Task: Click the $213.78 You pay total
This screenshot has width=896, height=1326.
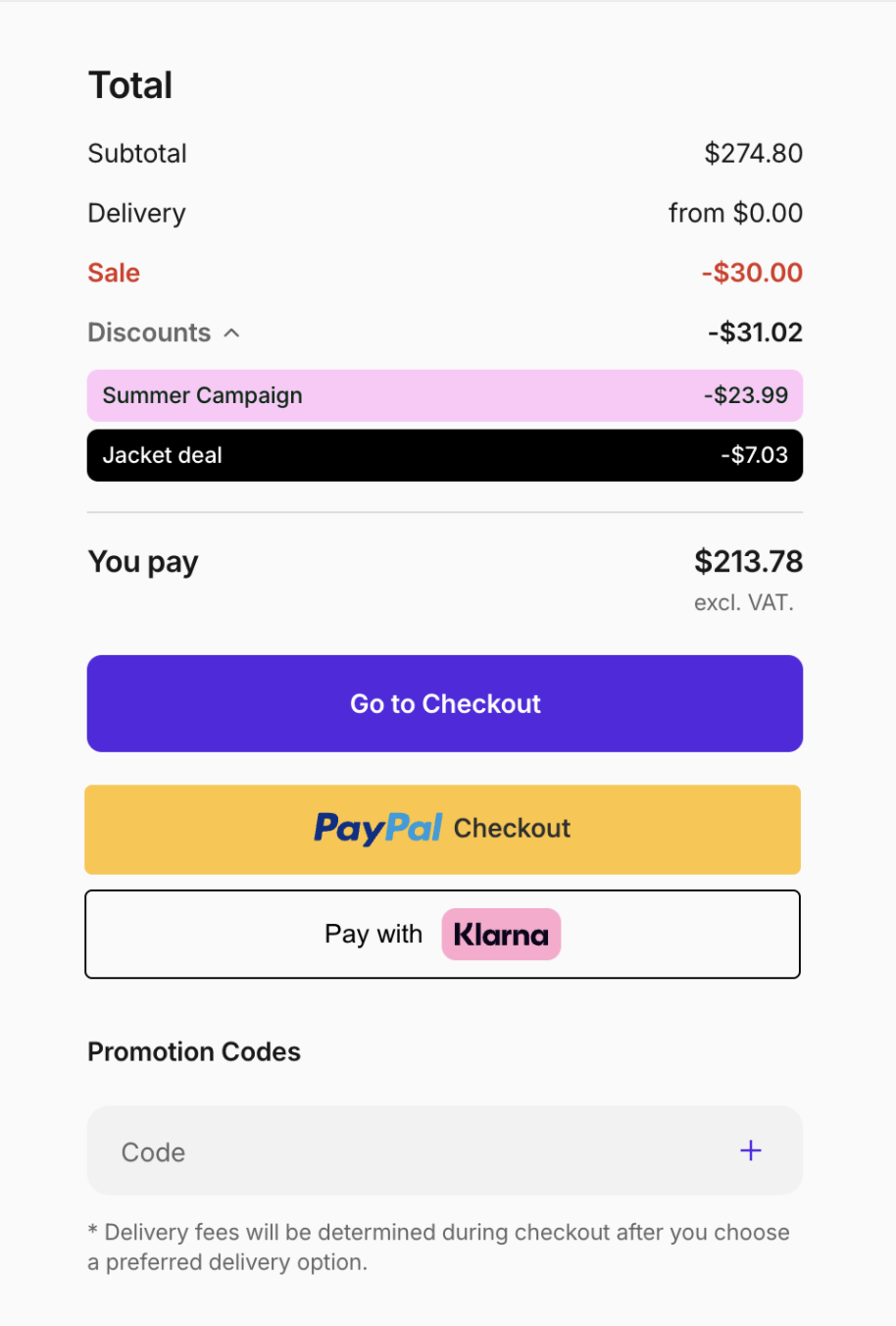Action: tap(748, 562)
